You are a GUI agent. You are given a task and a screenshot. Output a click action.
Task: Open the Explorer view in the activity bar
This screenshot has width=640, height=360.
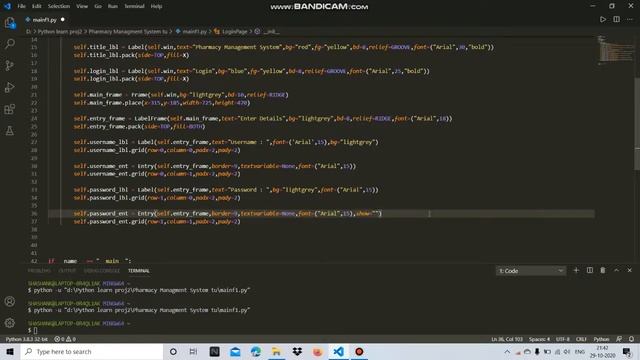pos(10,23)
